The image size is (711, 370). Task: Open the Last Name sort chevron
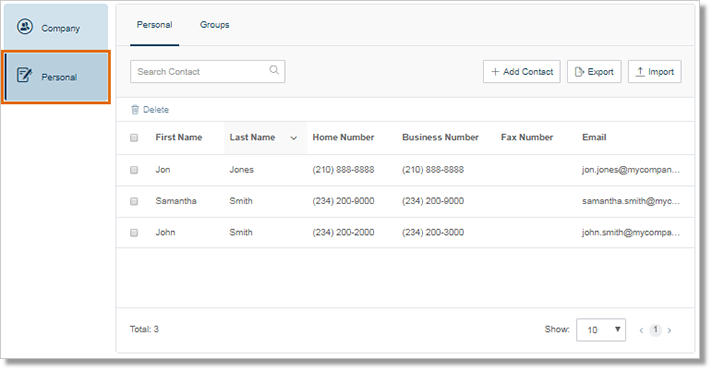click(x=294, y=138)
